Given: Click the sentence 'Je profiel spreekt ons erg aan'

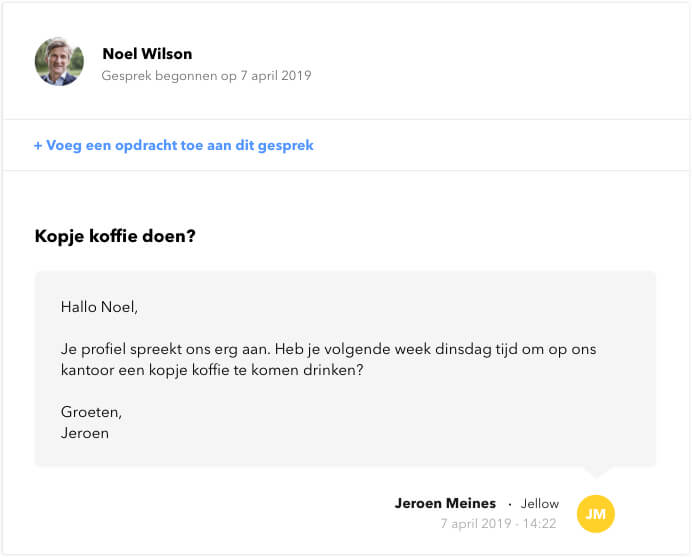Looking at the screenshot, I should [x=165, y=349].
